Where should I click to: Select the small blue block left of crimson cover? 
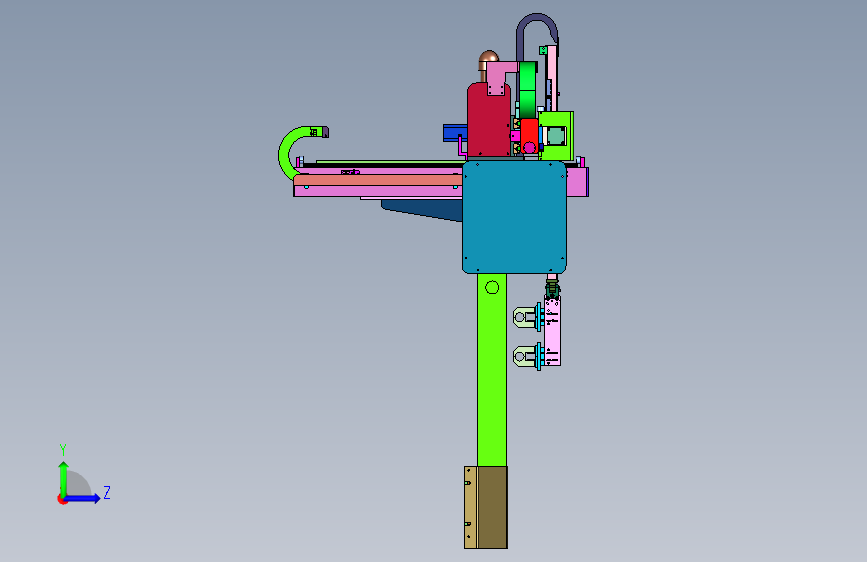coord(455,133)
